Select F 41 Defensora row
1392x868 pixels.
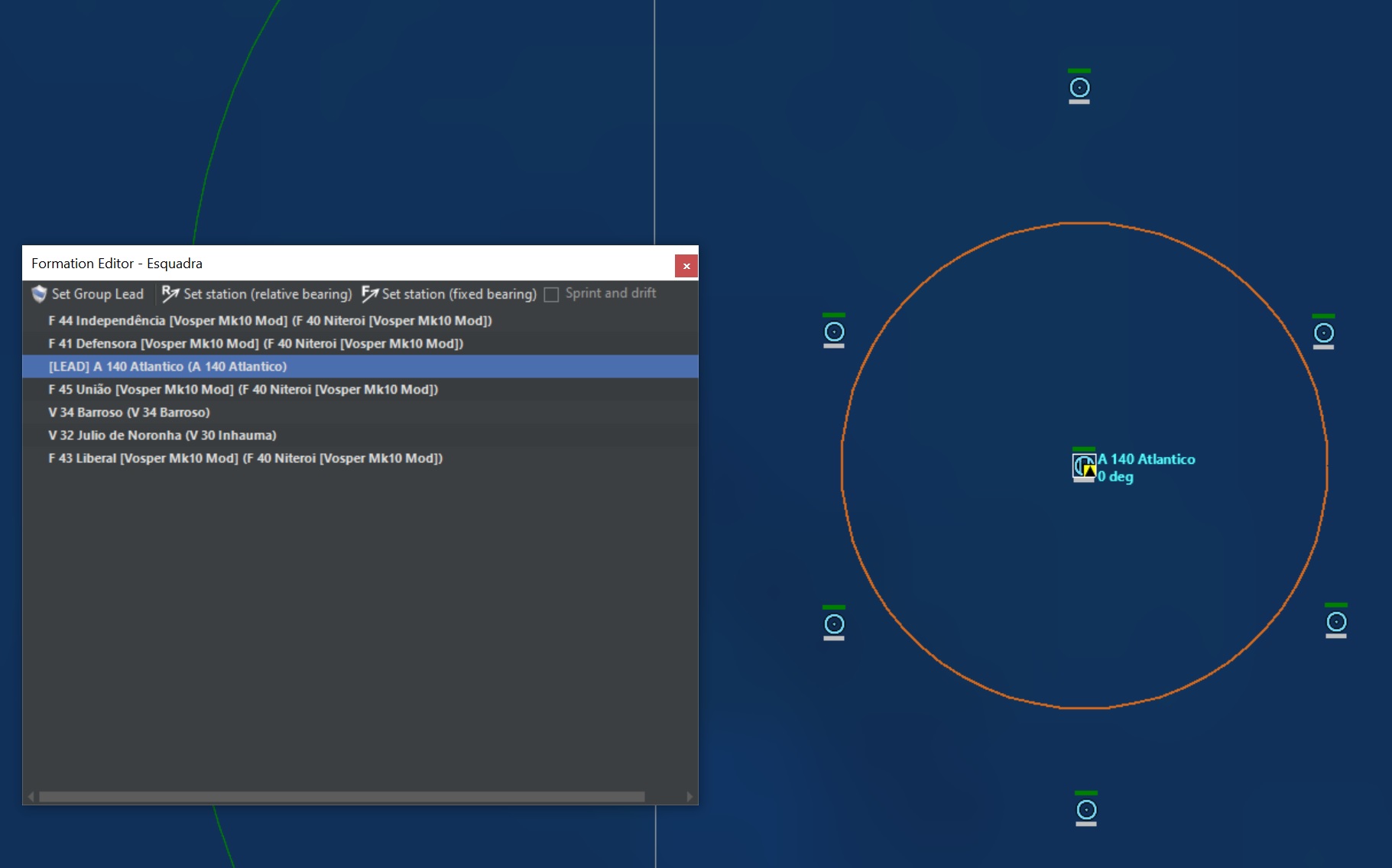(360, 344)
